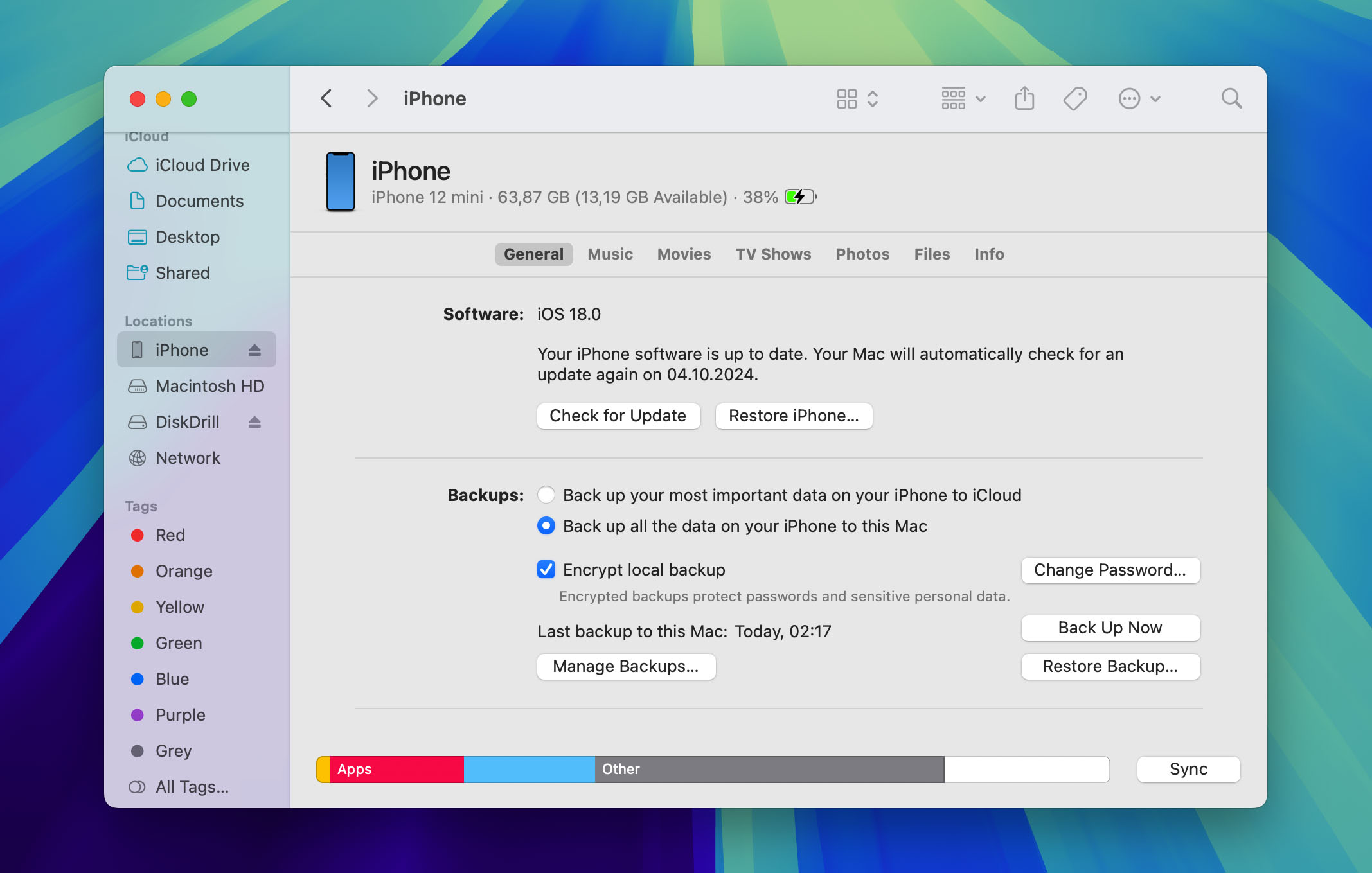Go forward with the right chevron
The height and width of the screenshot is (873, 1372).
pos(371,99)
